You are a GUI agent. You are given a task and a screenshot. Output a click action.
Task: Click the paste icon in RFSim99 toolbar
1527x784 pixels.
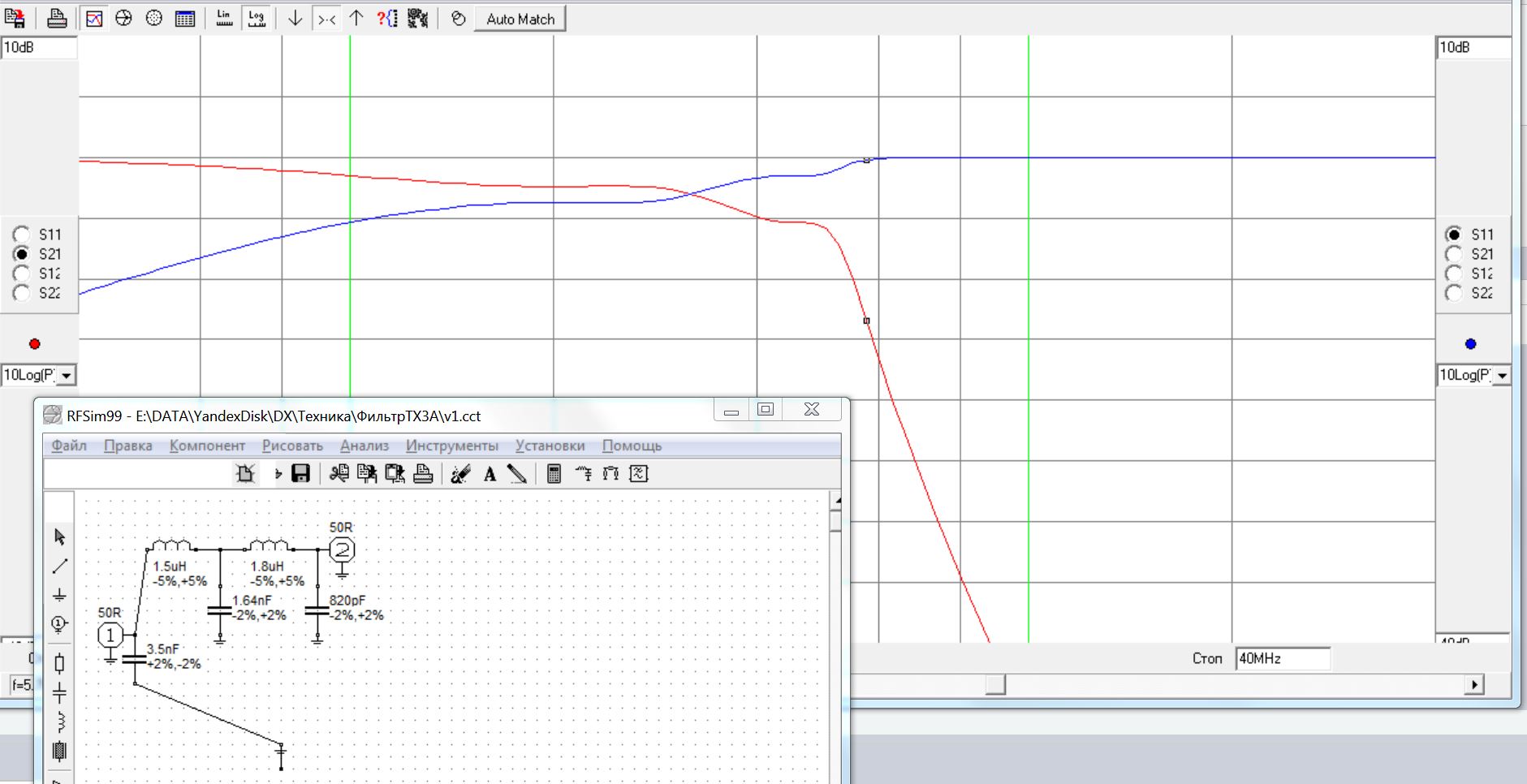tap(395, 474)
